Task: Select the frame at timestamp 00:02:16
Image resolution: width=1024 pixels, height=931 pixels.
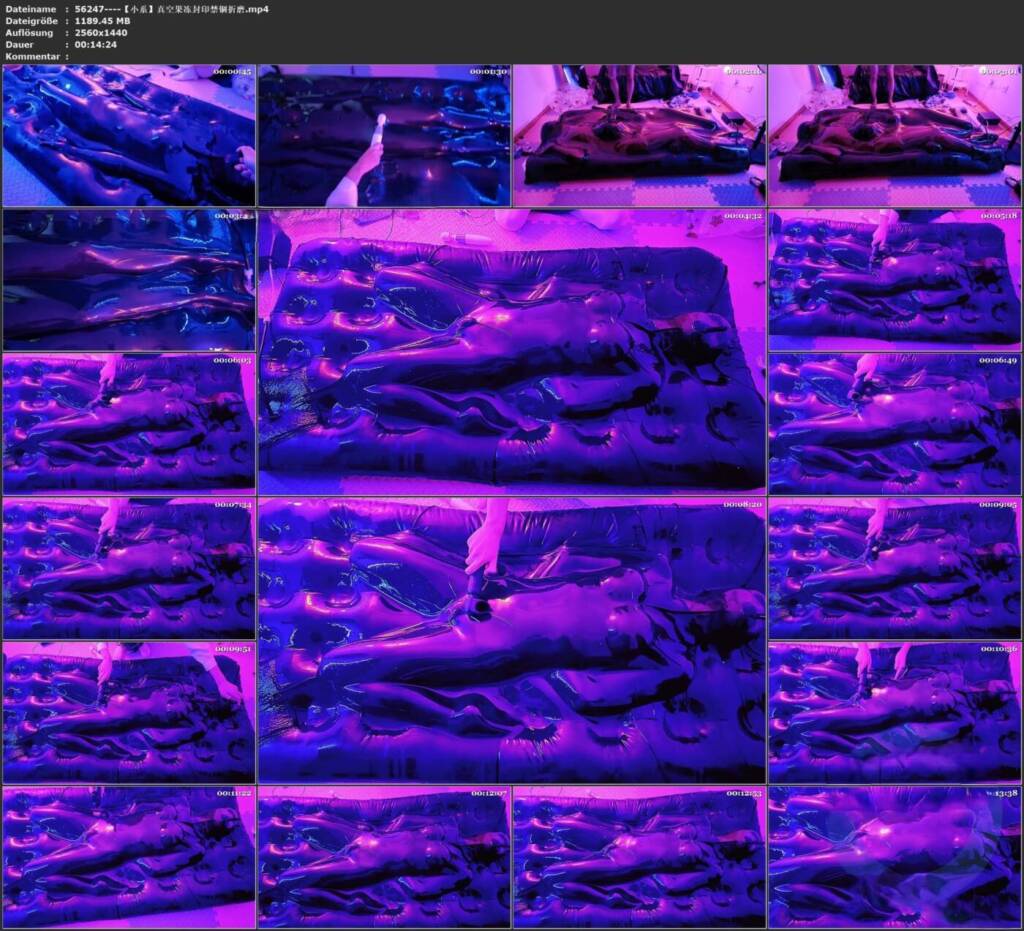Action: click(x=639, y=135)
